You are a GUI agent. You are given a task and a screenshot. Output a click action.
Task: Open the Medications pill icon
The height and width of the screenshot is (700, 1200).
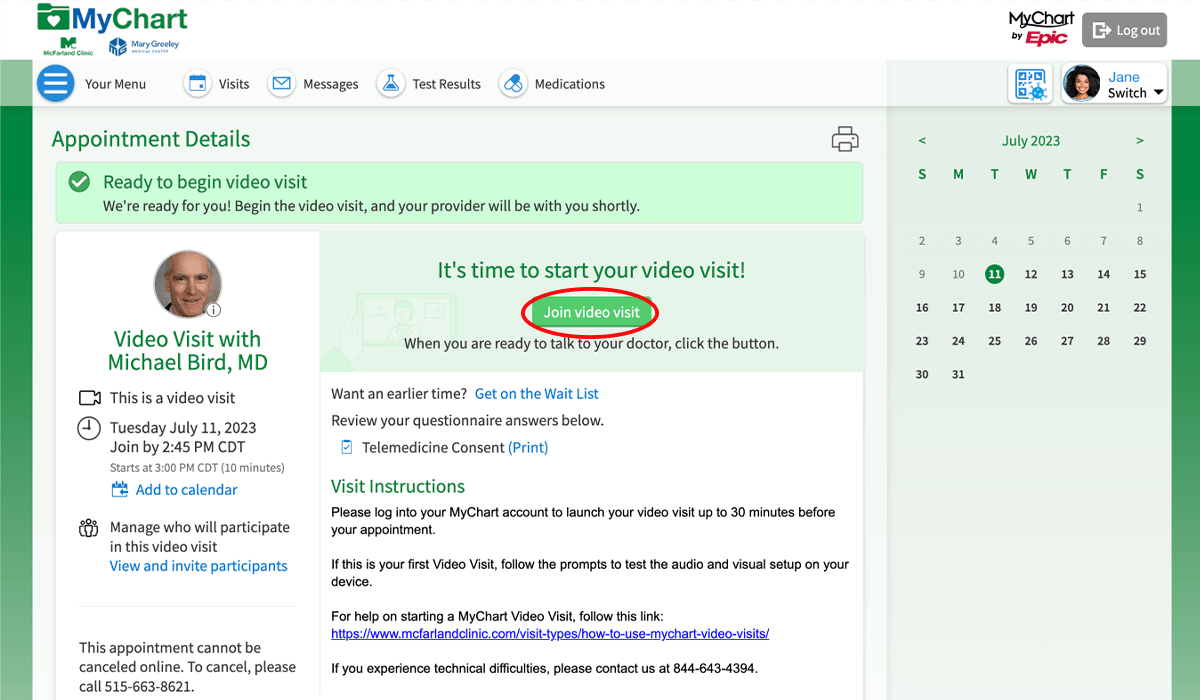pos(512,84)
